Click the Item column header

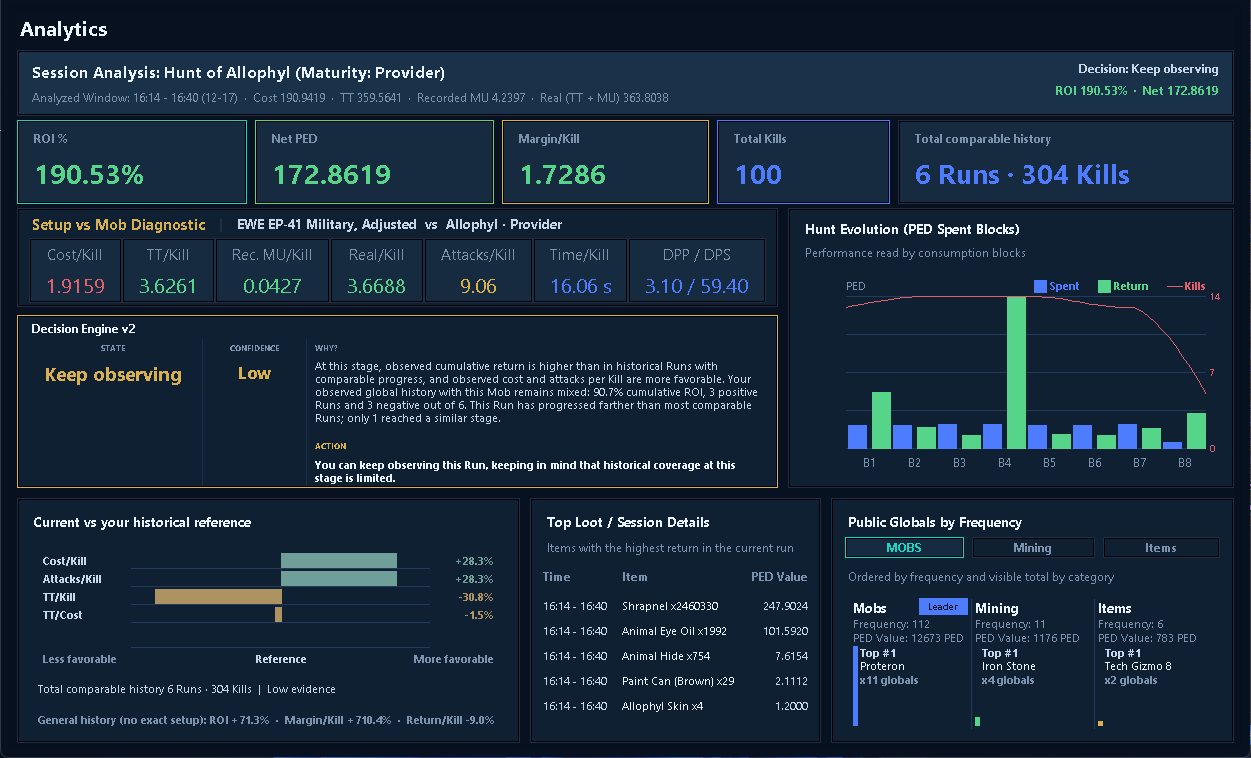(634, 577)
